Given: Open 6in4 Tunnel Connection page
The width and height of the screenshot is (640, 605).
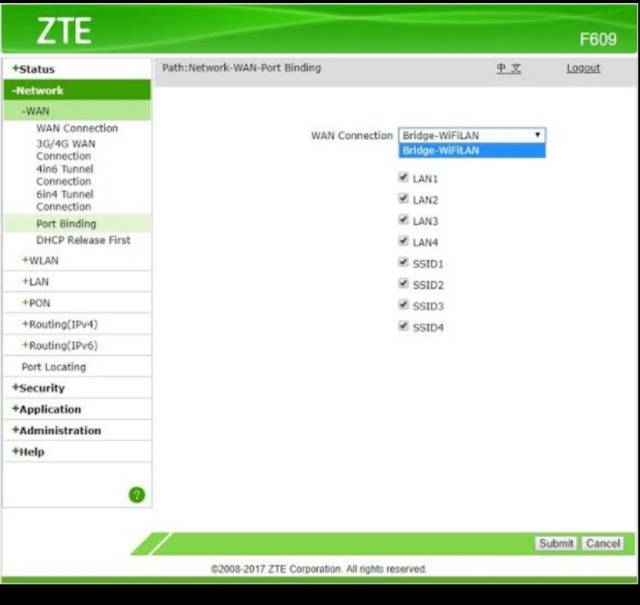Looking at the screenshot, I should [64, 200].
